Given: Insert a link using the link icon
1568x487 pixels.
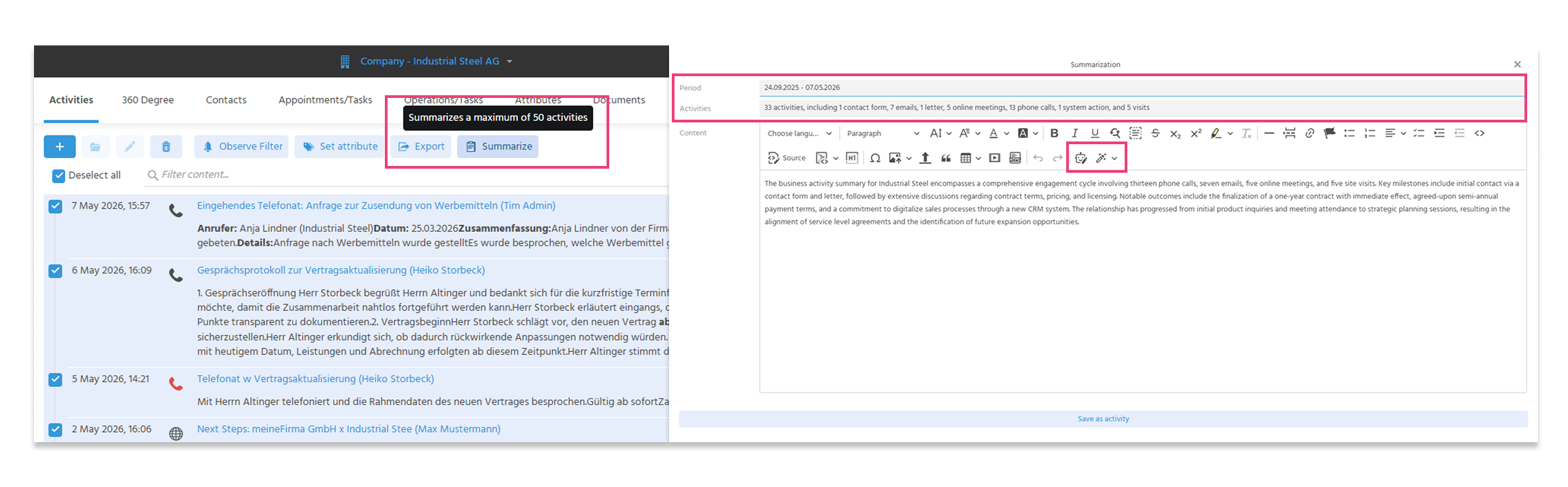Looking at the screenshot, I should (1310, 133).
